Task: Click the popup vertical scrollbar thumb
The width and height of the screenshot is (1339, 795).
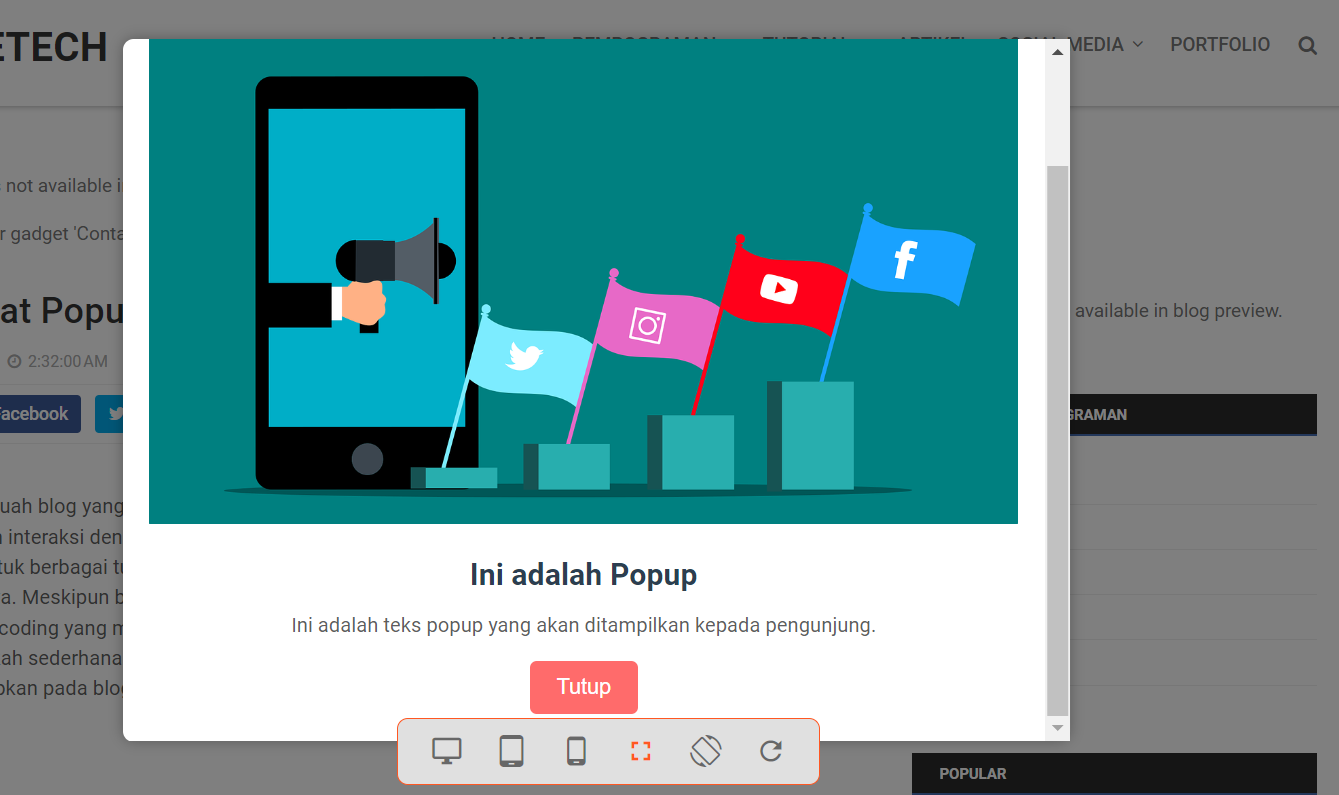Action: [x=1057, y=440]
